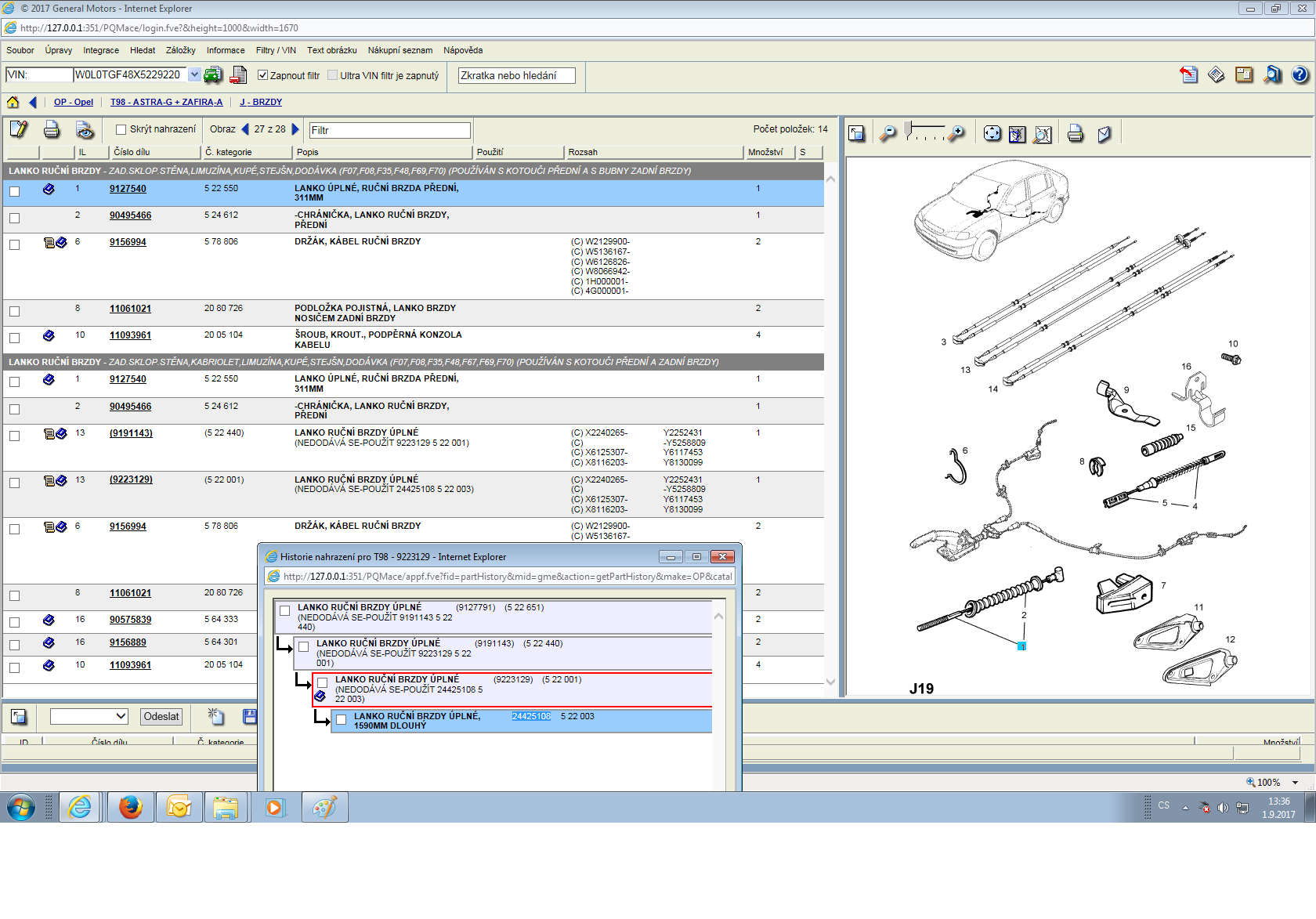Check the box for part (9223129) row

coord(14,483)
